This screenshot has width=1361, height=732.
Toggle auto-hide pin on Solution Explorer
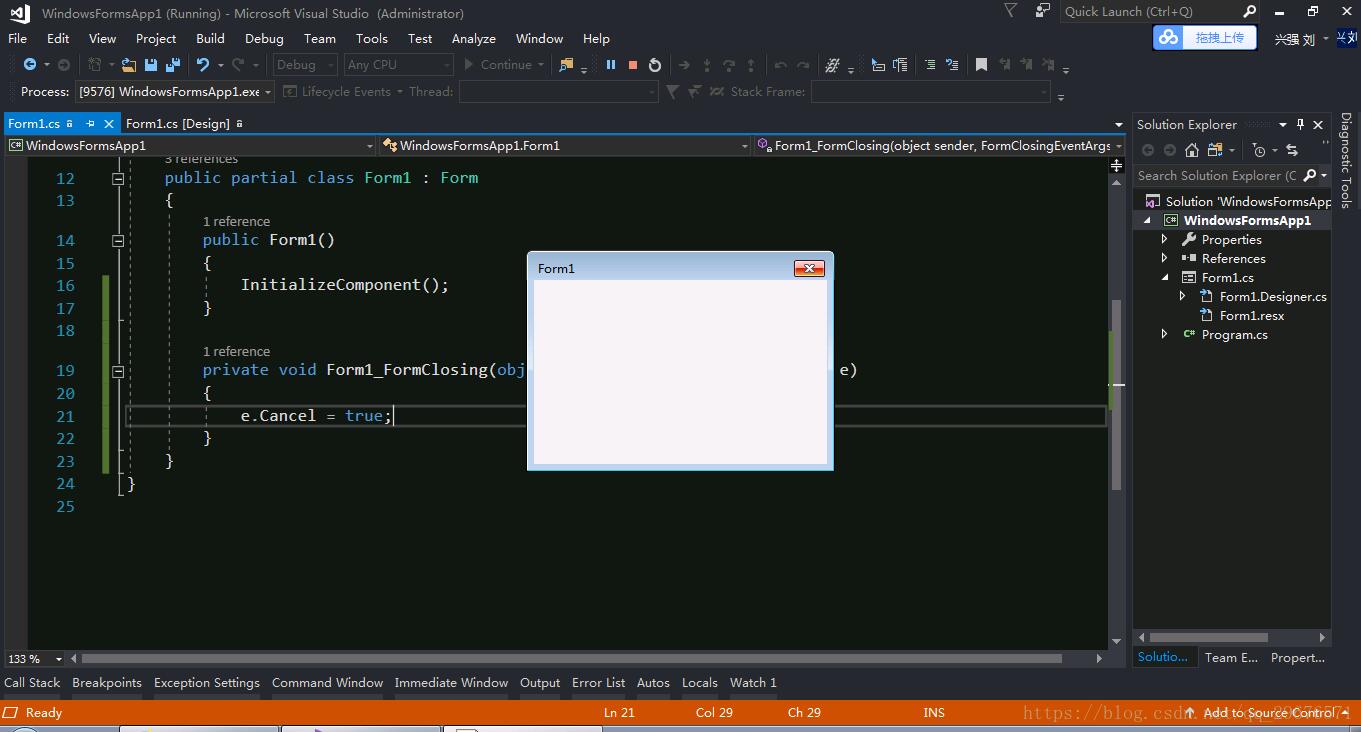click(x=1300, y=125)
